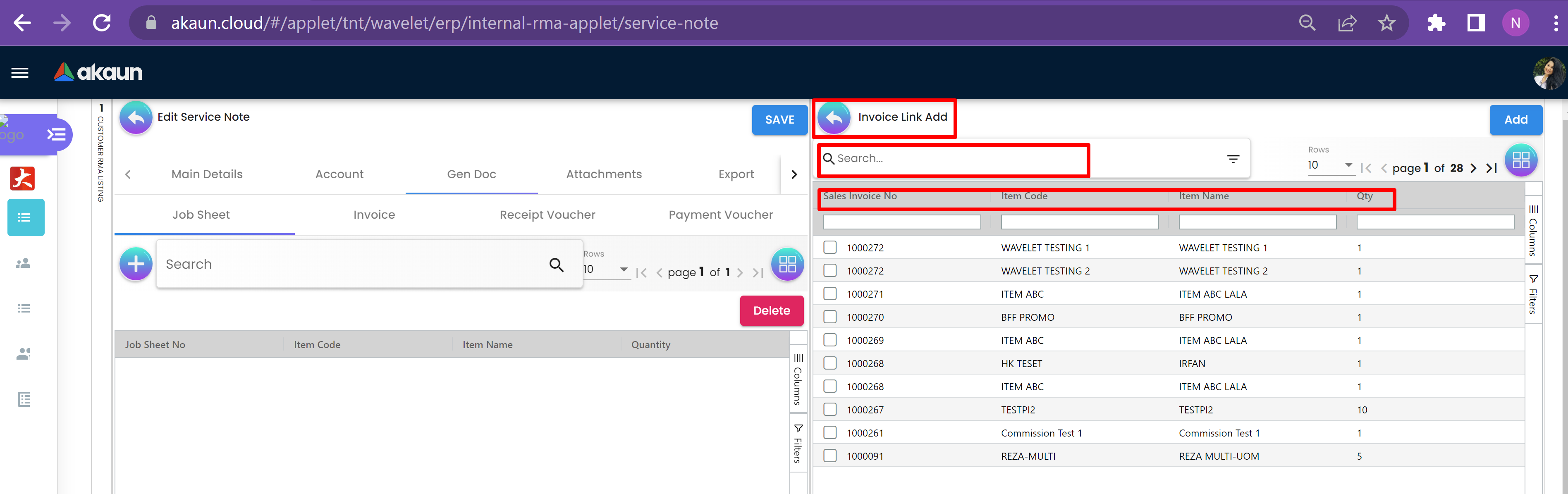Screen dimensions: 1568x494
Task: Go to last page of invoice listing
Action: 1491,169
